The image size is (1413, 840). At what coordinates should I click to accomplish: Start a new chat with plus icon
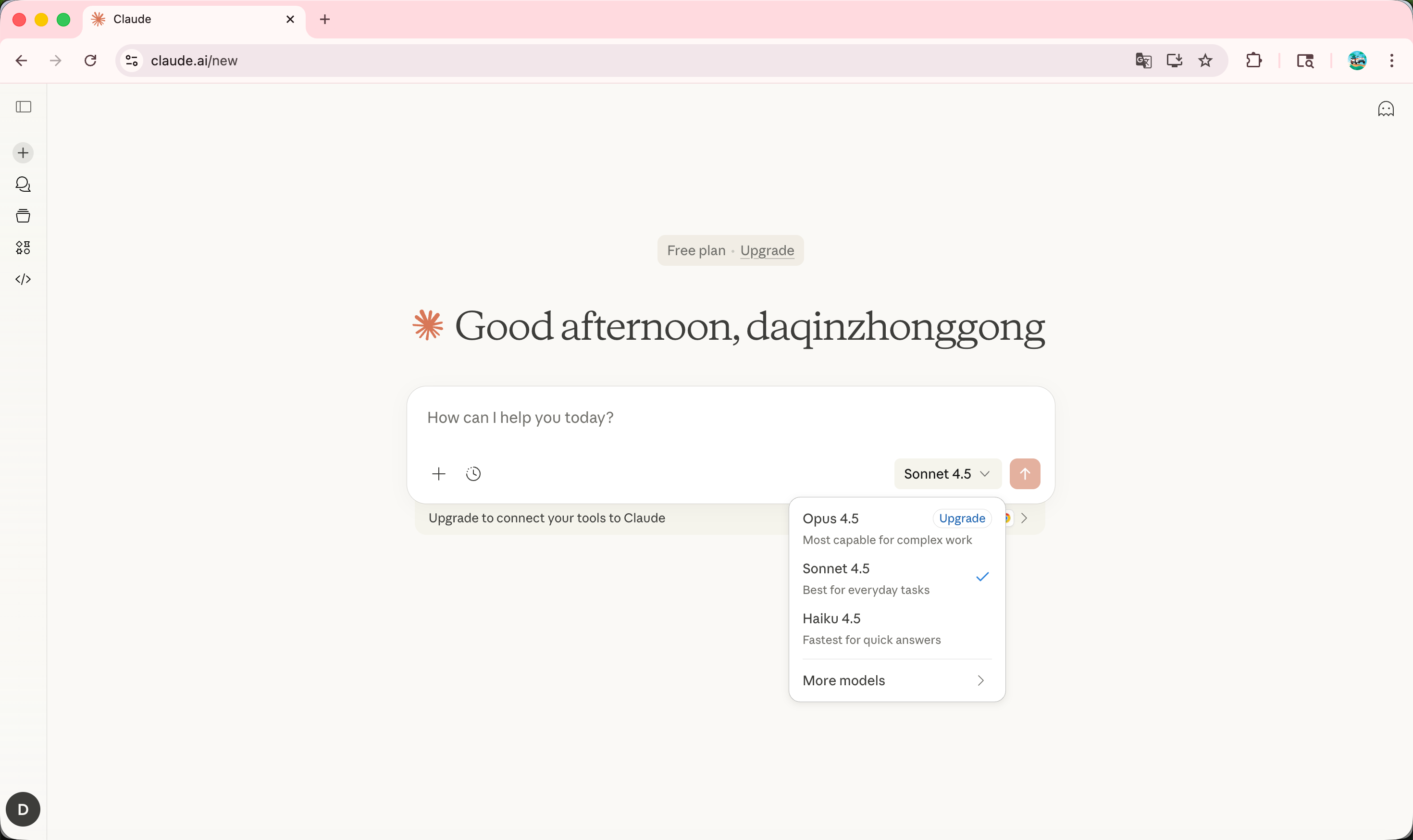[x=23, y=153]
